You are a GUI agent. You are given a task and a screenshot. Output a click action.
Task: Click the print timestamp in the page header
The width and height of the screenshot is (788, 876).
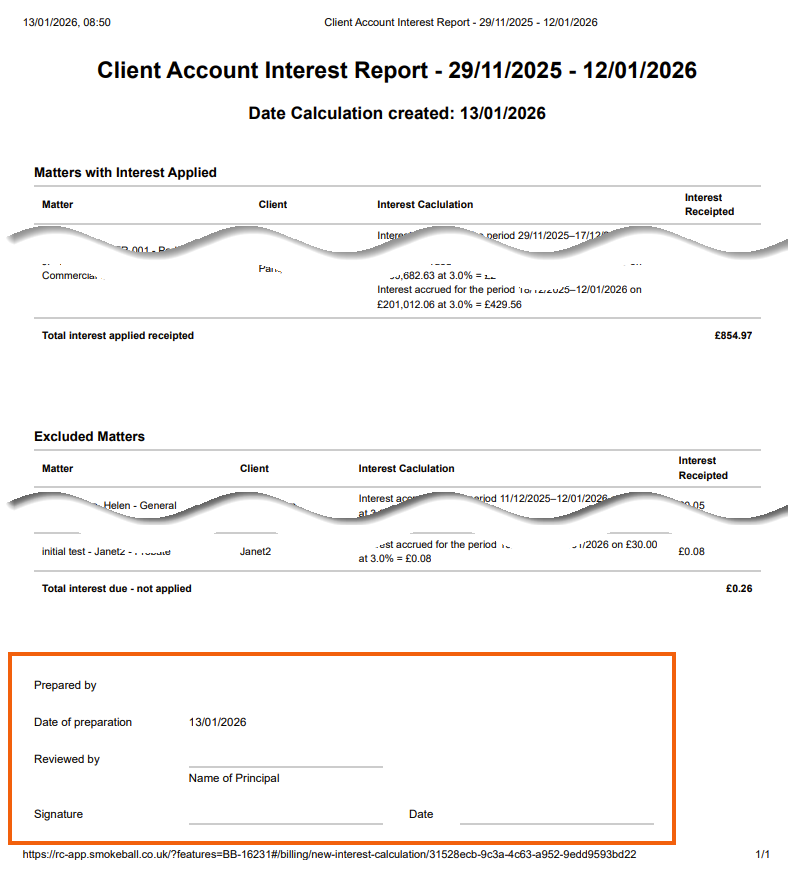67,22
